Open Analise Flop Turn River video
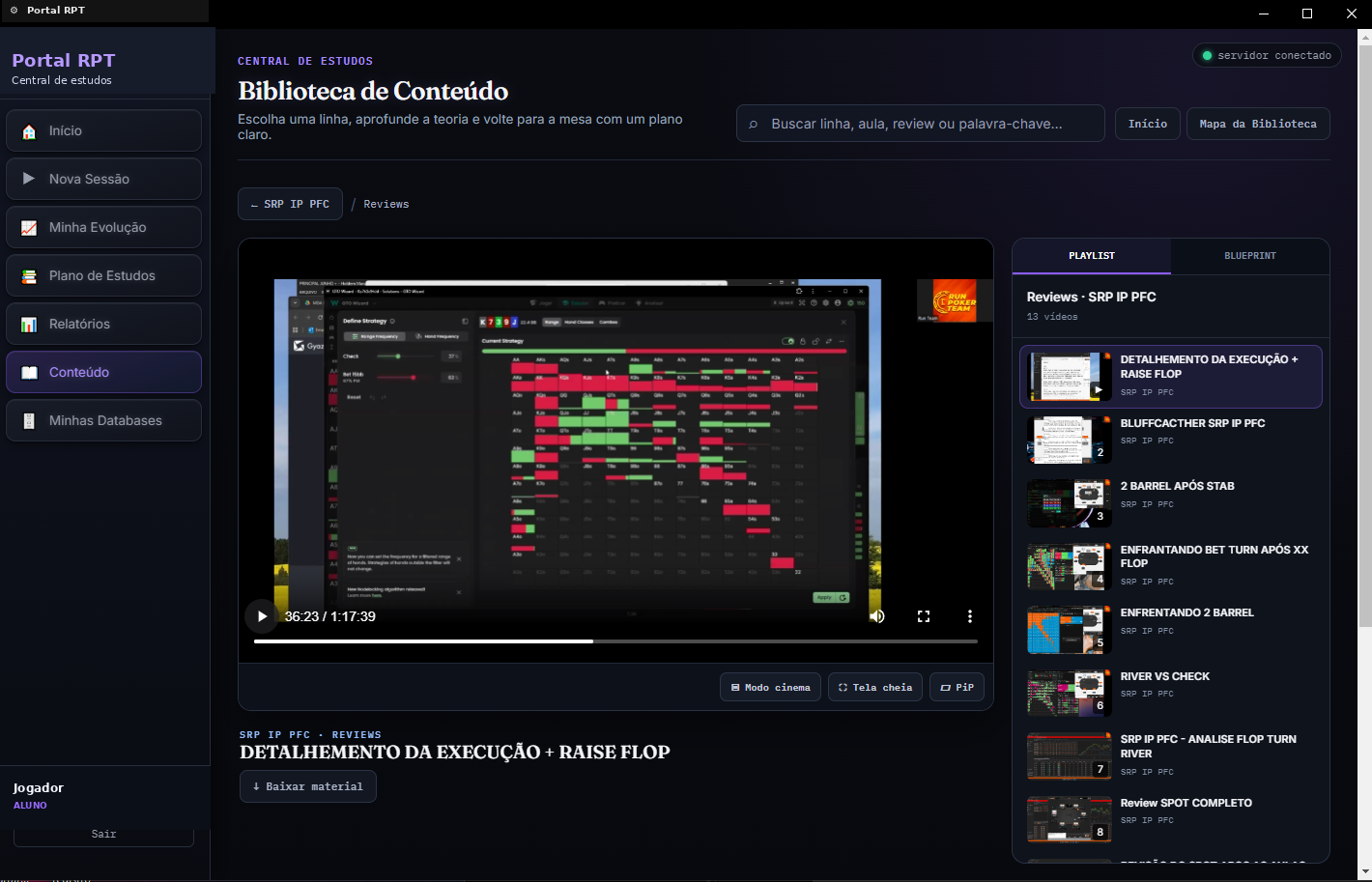 [1171, 755]
